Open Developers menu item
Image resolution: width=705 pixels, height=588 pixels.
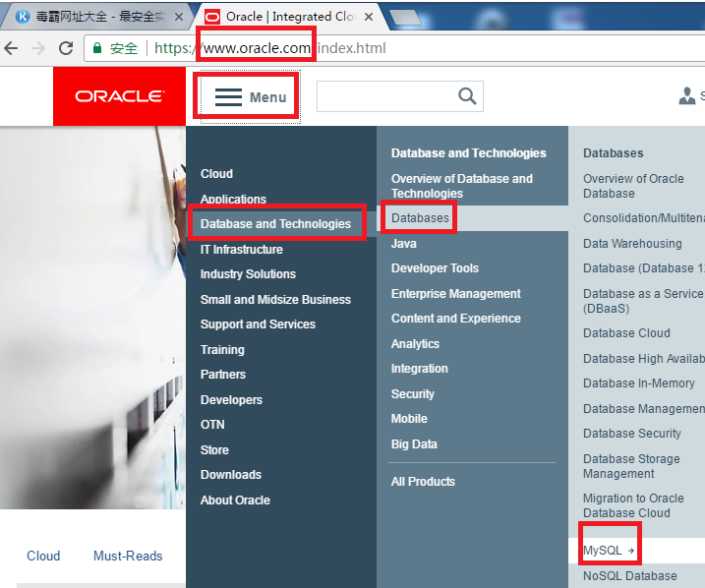coord(232,400)
